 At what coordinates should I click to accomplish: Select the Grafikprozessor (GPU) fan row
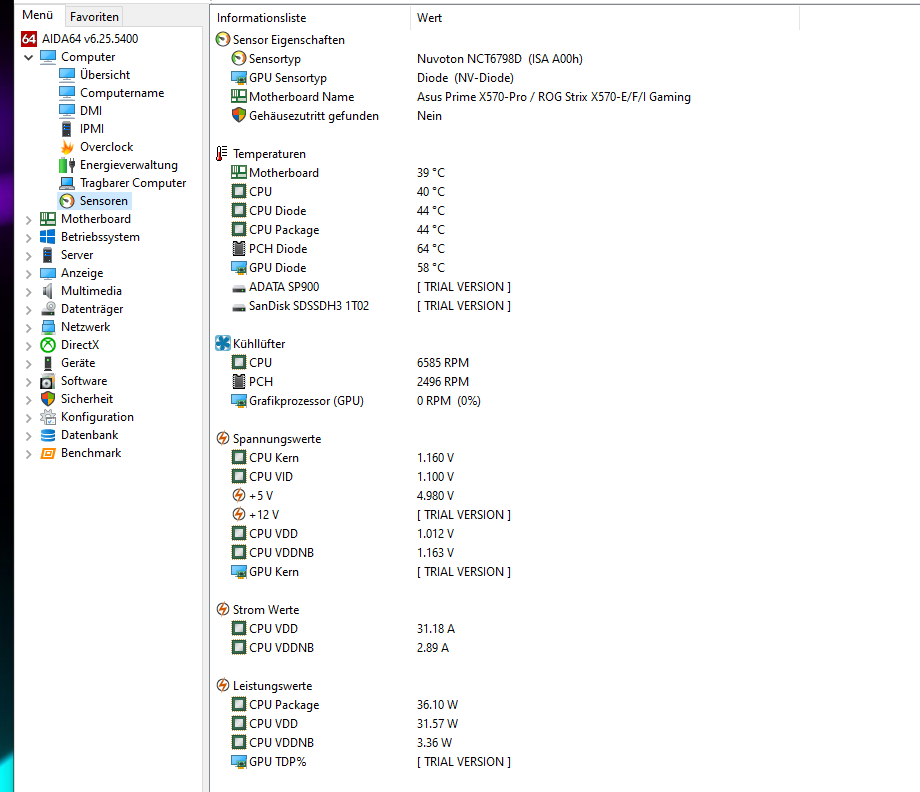click(x=356, y=401)
